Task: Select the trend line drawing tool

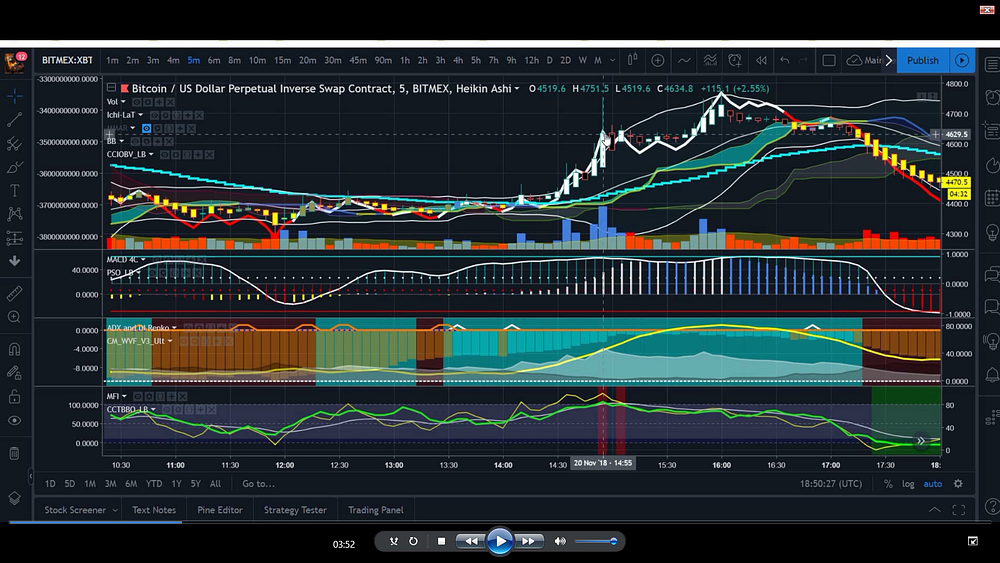Action: pos(15,120)
